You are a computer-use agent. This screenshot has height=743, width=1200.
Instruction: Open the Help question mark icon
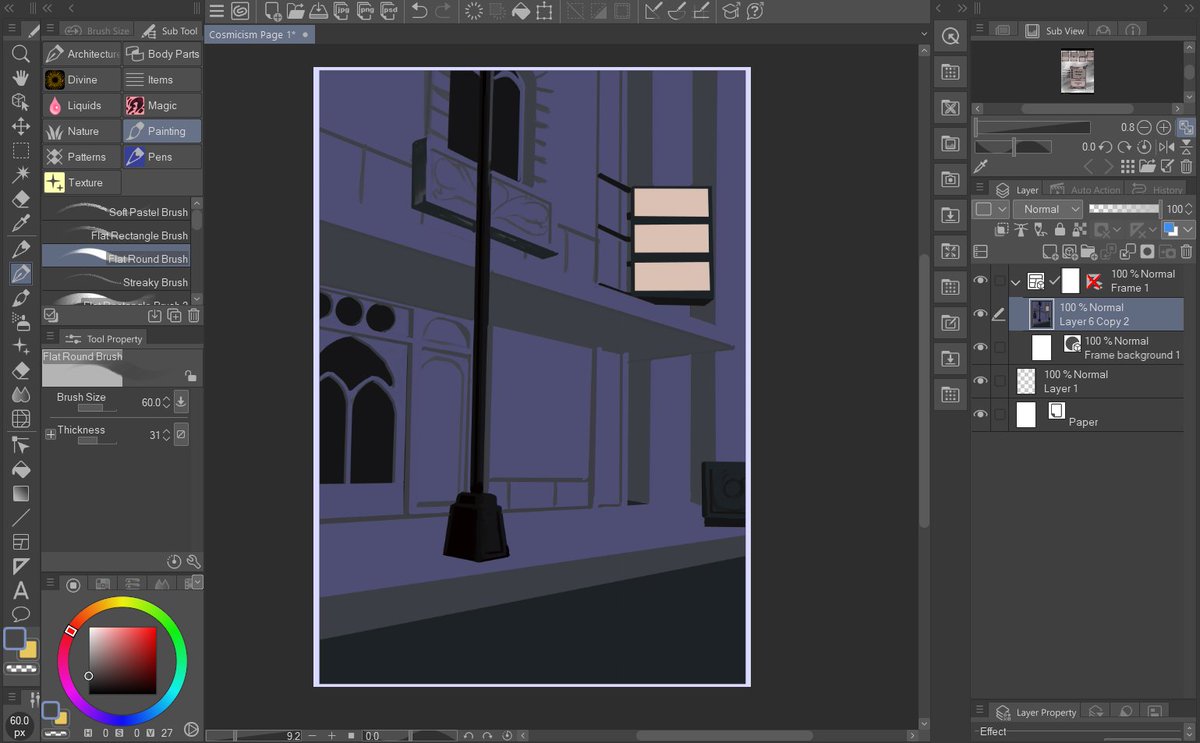[x=755, y=11]
